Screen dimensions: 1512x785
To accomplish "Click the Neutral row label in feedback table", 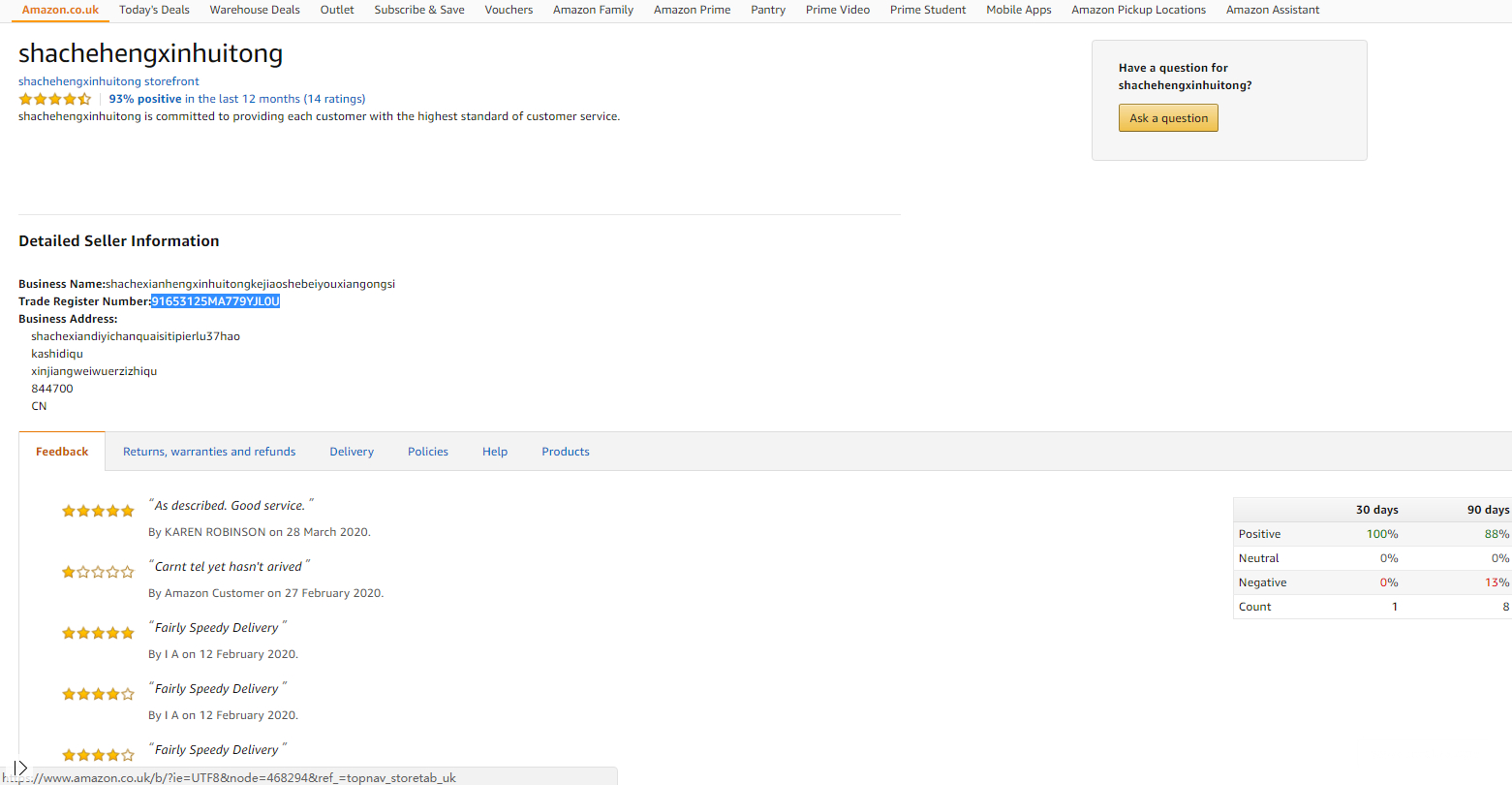I will pyautogui.click(x=1258, y=558).
